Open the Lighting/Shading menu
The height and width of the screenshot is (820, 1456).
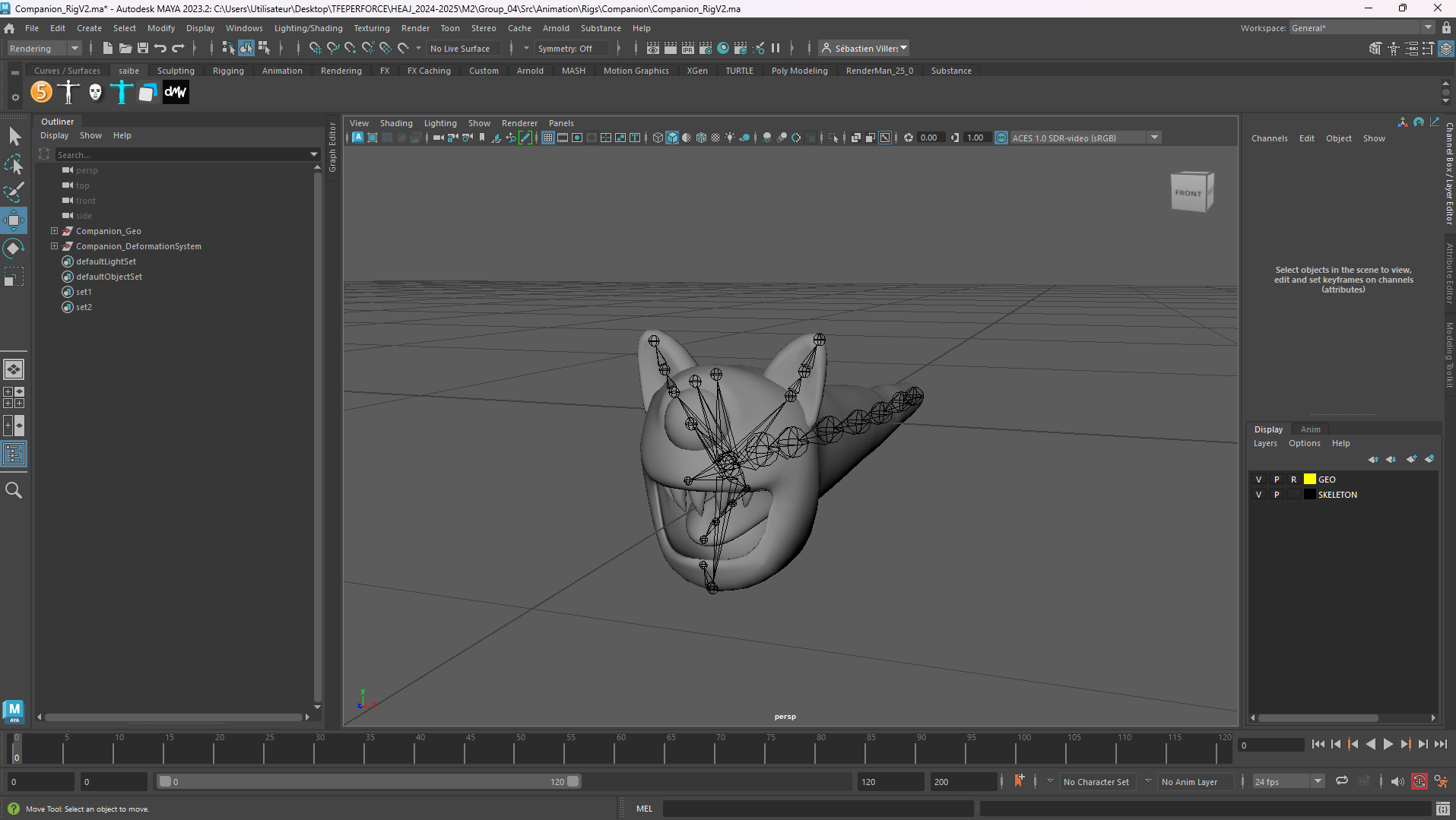pyautogui.click(x=308, y=28)
